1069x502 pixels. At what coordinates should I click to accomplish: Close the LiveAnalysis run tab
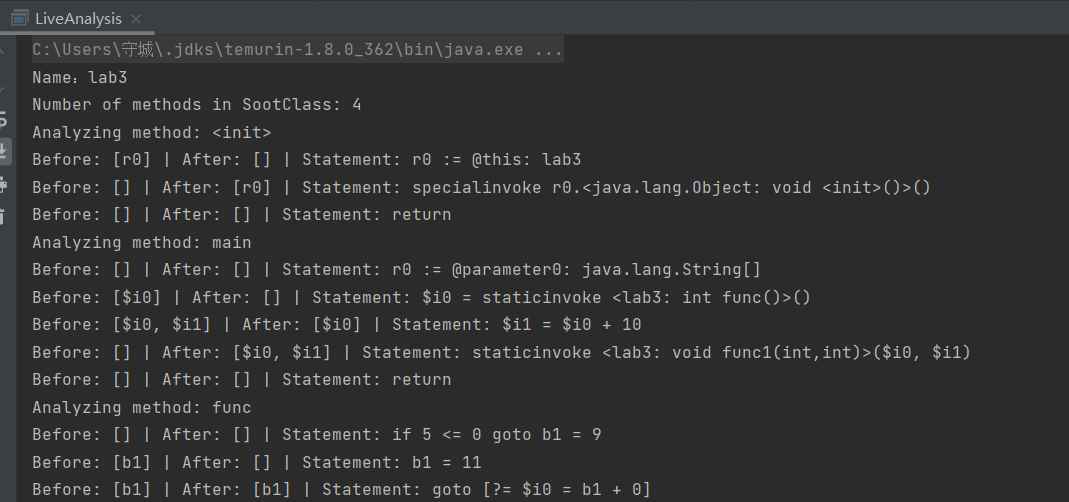pyautogui.click(x=136, y=19)
